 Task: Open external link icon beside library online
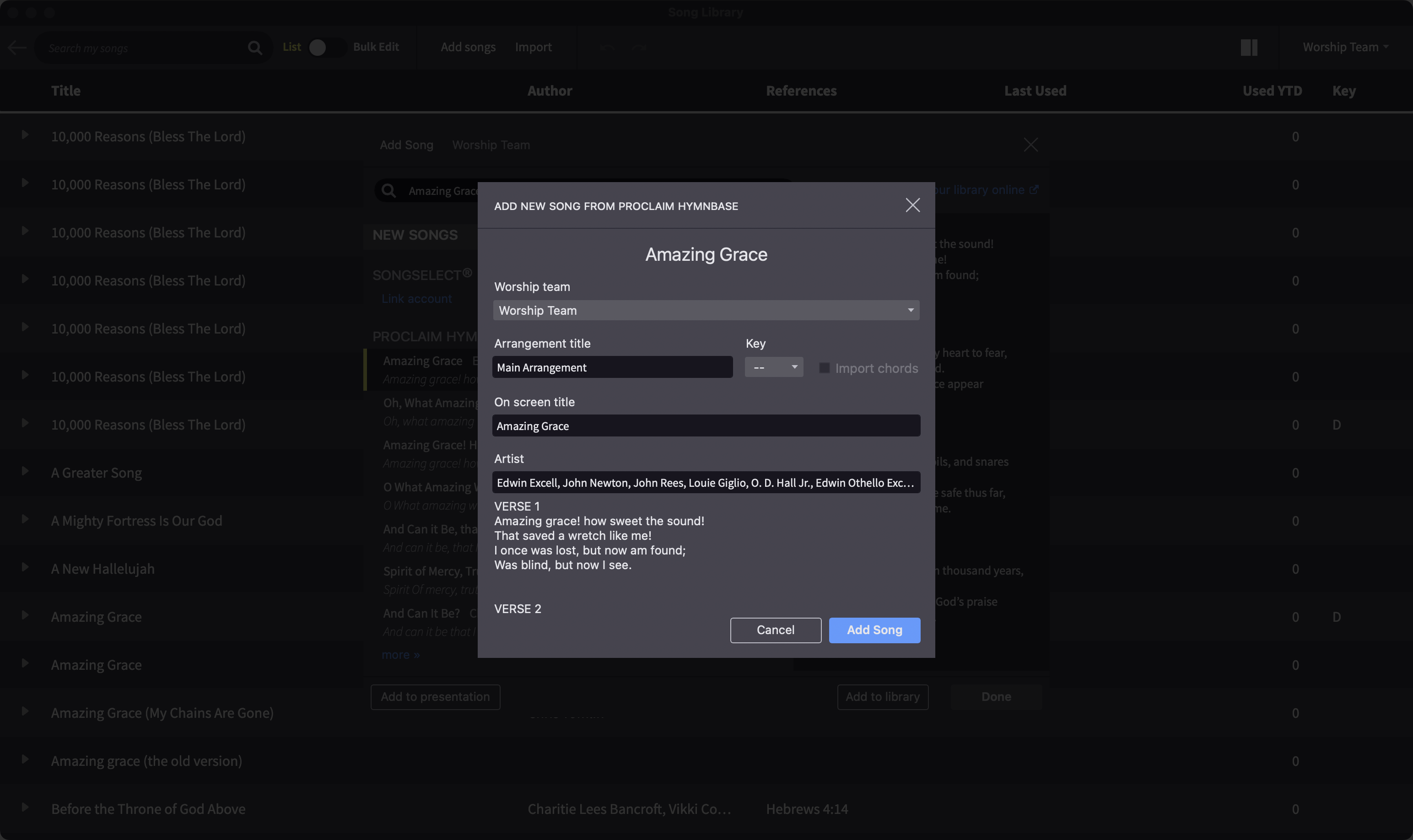pyautogui.click(x=1034, y=189)
